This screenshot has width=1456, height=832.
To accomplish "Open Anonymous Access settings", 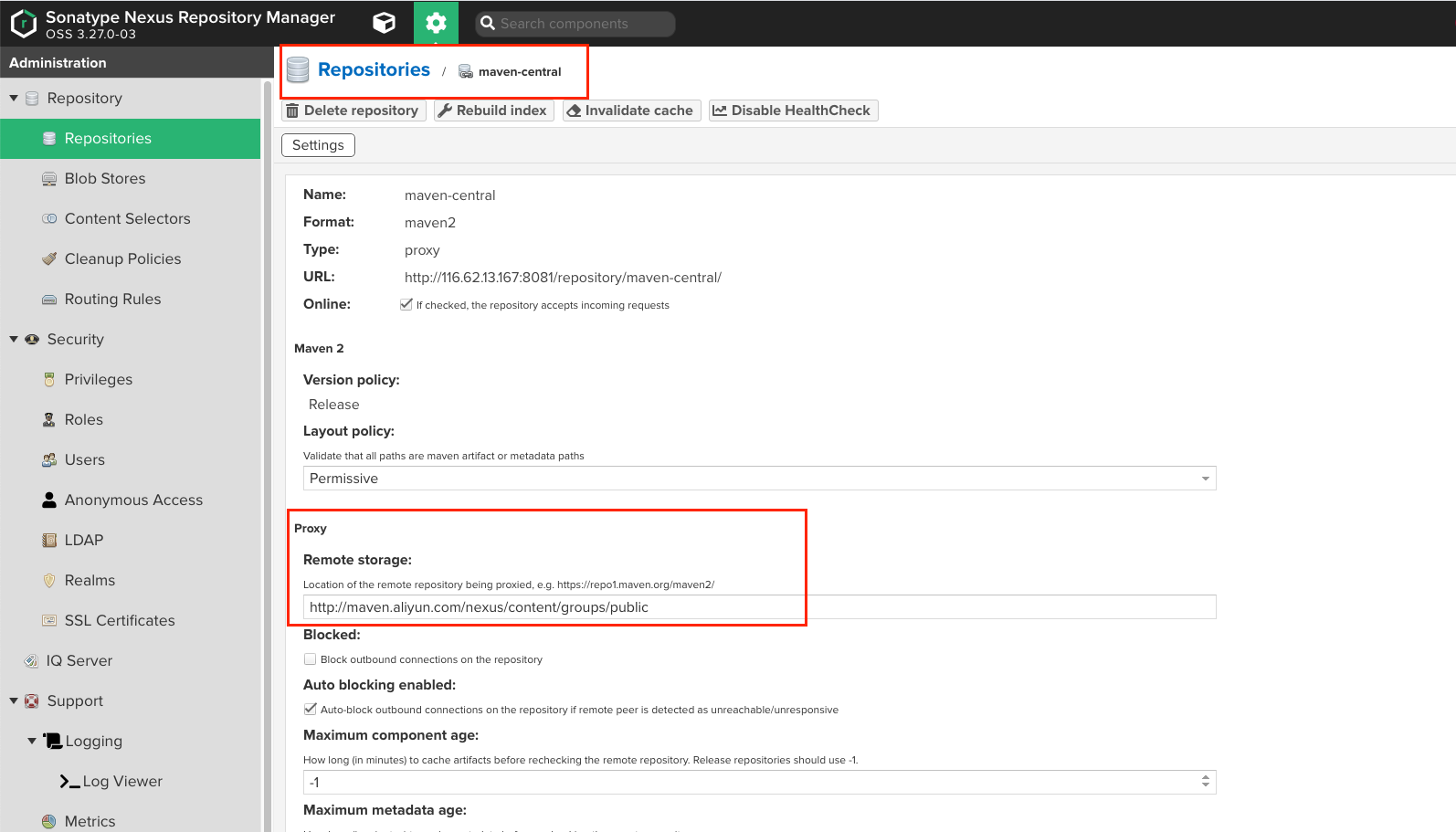I will [131, 500].
